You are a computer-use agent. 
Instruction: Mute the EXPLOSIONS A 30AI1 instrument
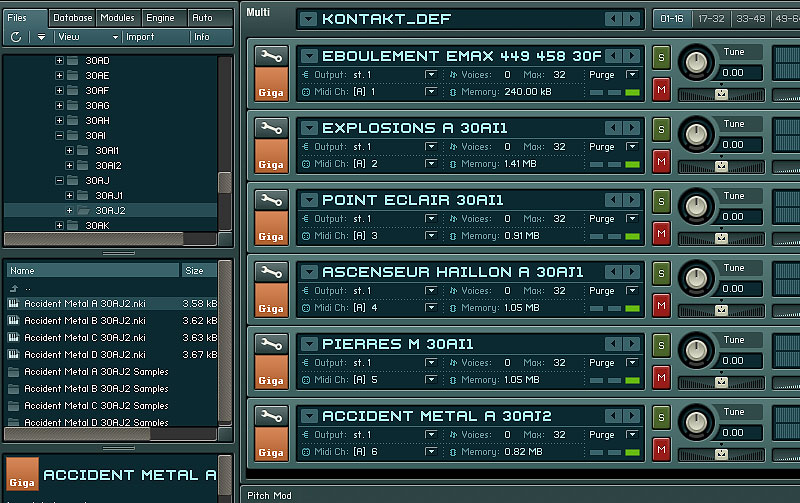[661, 162]
